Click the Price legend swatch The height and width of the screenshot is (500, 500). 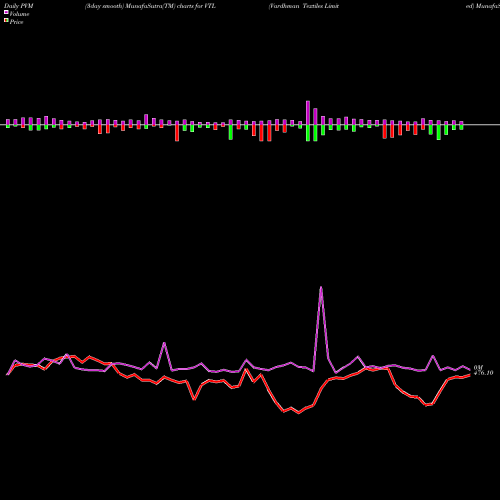pos(6,21)
